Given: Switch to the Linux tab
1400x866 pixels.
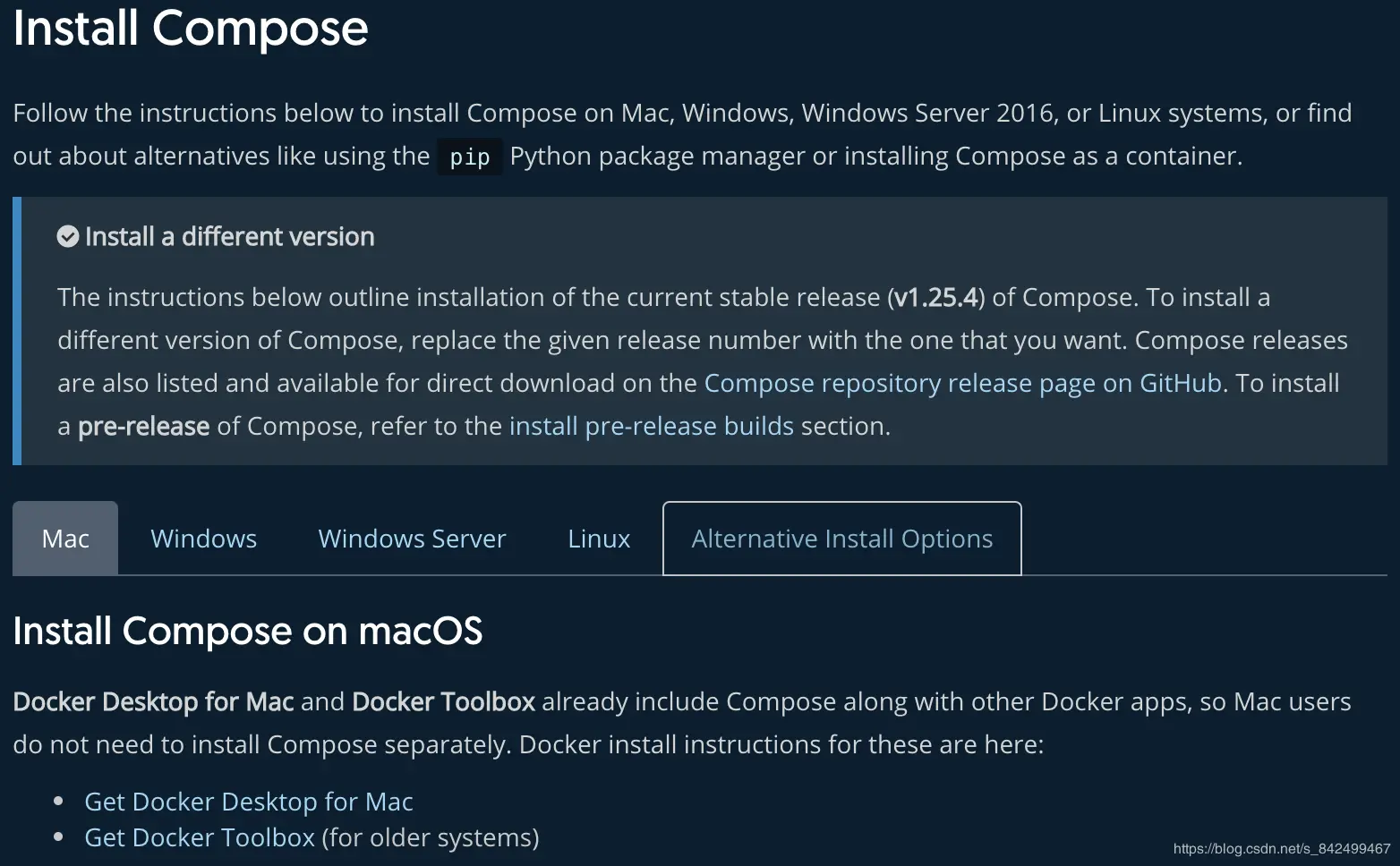Looking at the screenshot, I should (x=599, y=539).
